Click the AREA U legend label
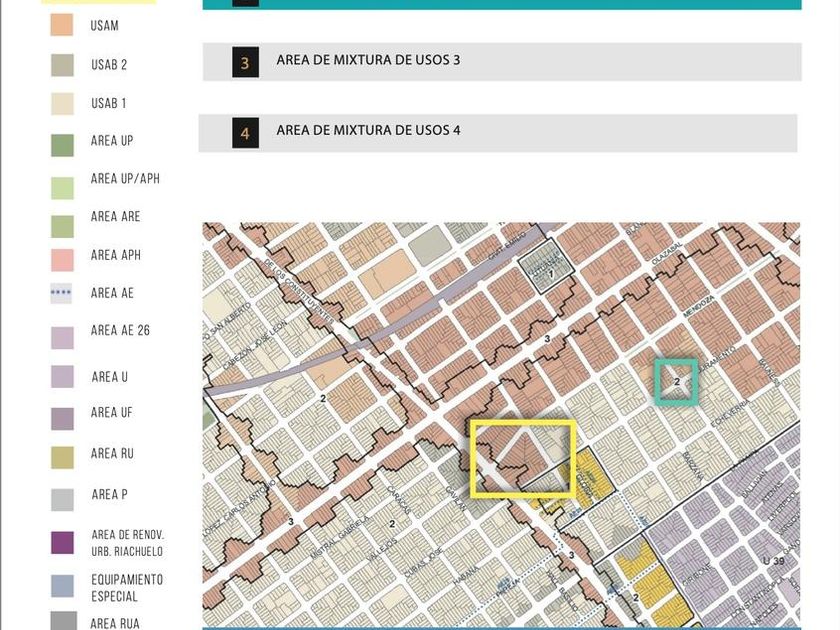The image size is (840, 630). [x=110, y=377]
